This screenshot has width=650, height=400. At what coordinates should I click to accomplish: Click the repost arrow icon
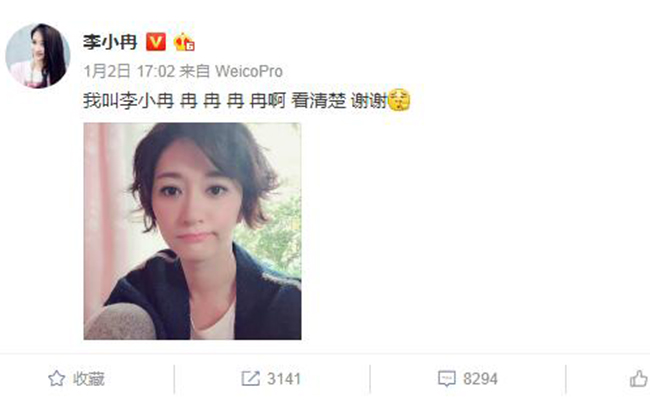click(x=250, y=378)
